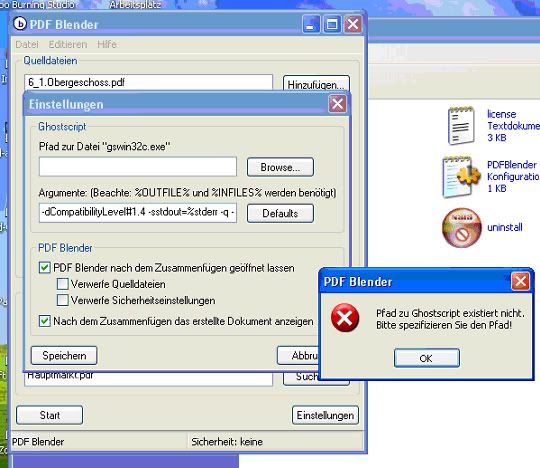The height and width of the screenshot is (468, 540).
Task: Click Browse to locate gswin32c.exe
Action: click(x=280, y=167)
